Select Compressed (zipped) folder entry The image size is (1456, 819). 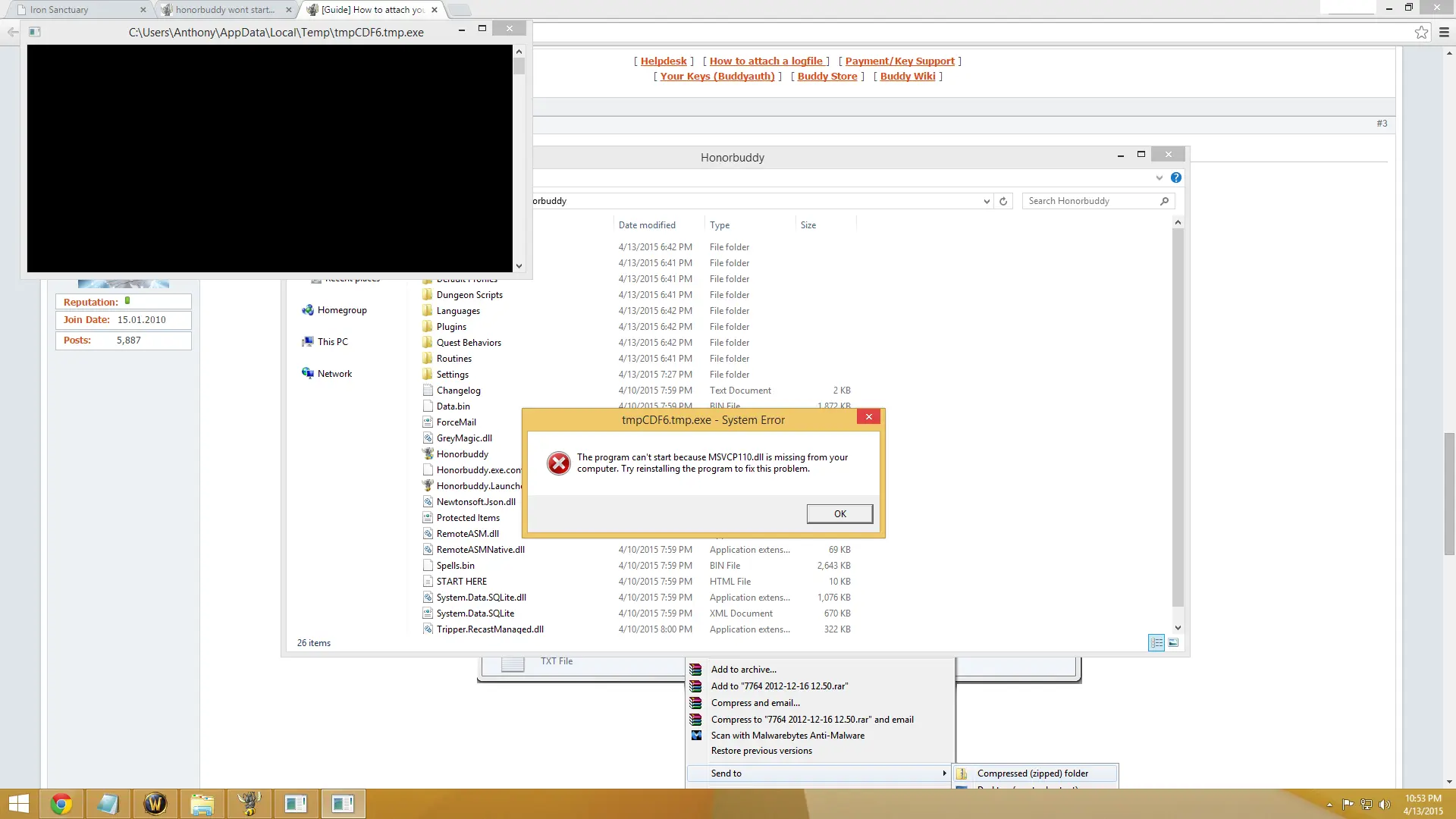coord(1035,773)
